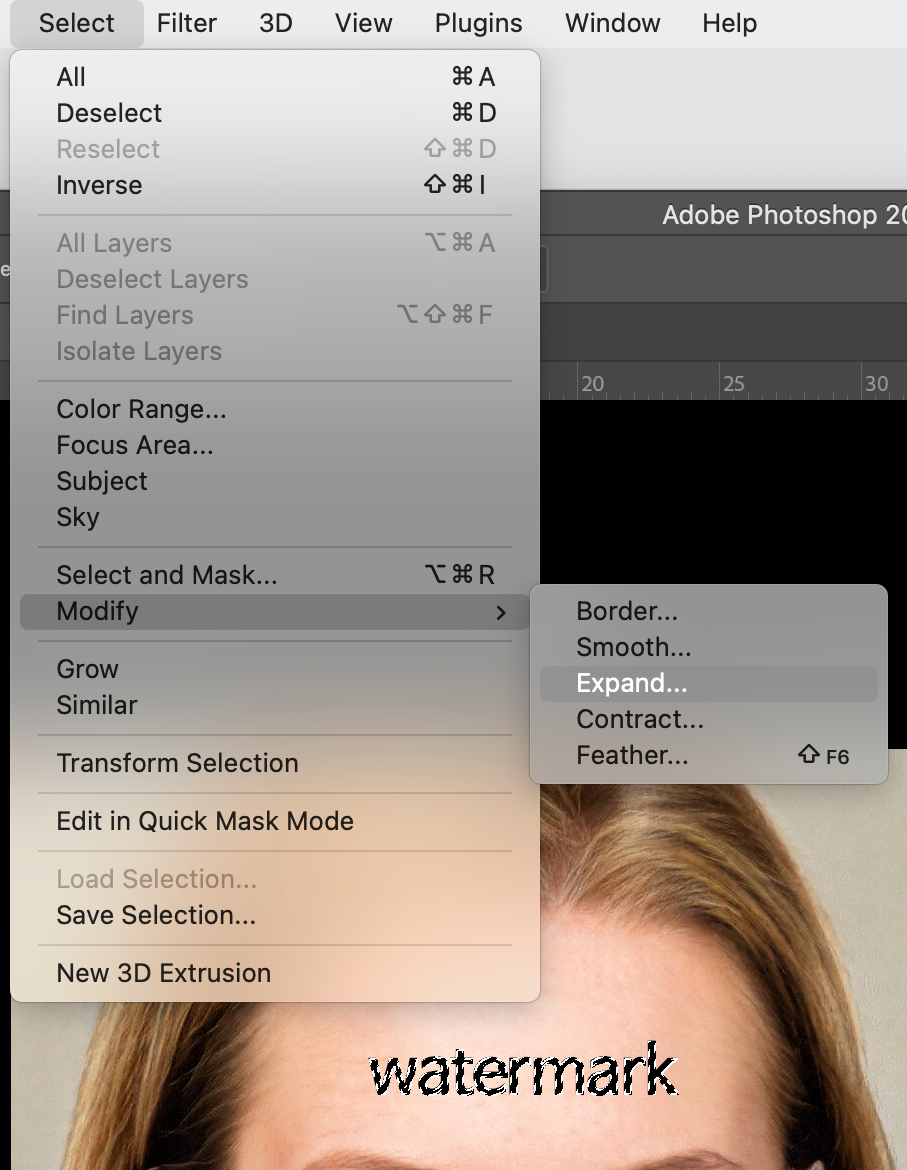Open the View menu
Screen dimensions: 907x1170
pos(363,23)
